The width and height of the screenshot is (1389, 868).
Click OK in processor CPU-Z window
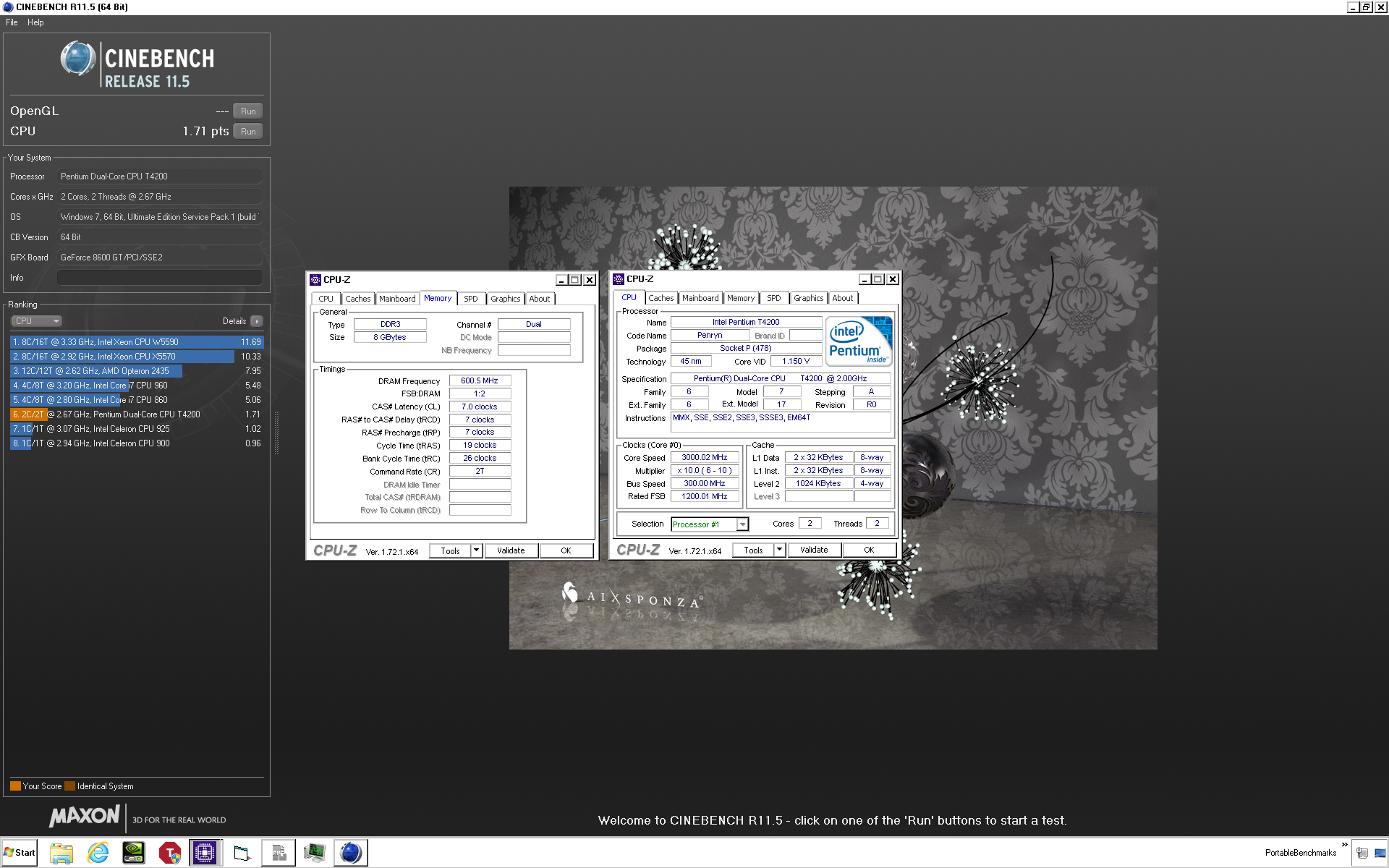(870, 550)
